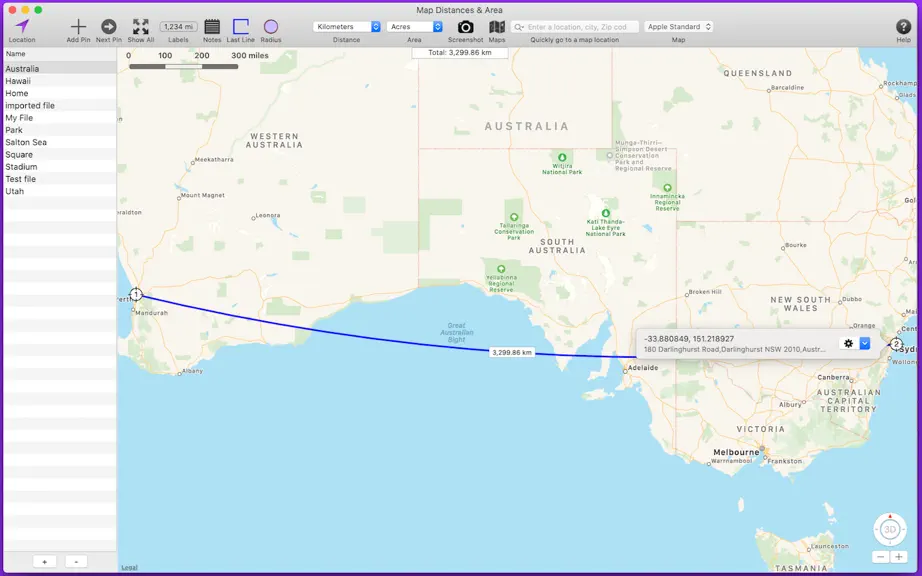Image resolution: width=922 pixels, height=576 pixels.
Task: Open the Legal link on map
Action: click(x=129, y=568)
